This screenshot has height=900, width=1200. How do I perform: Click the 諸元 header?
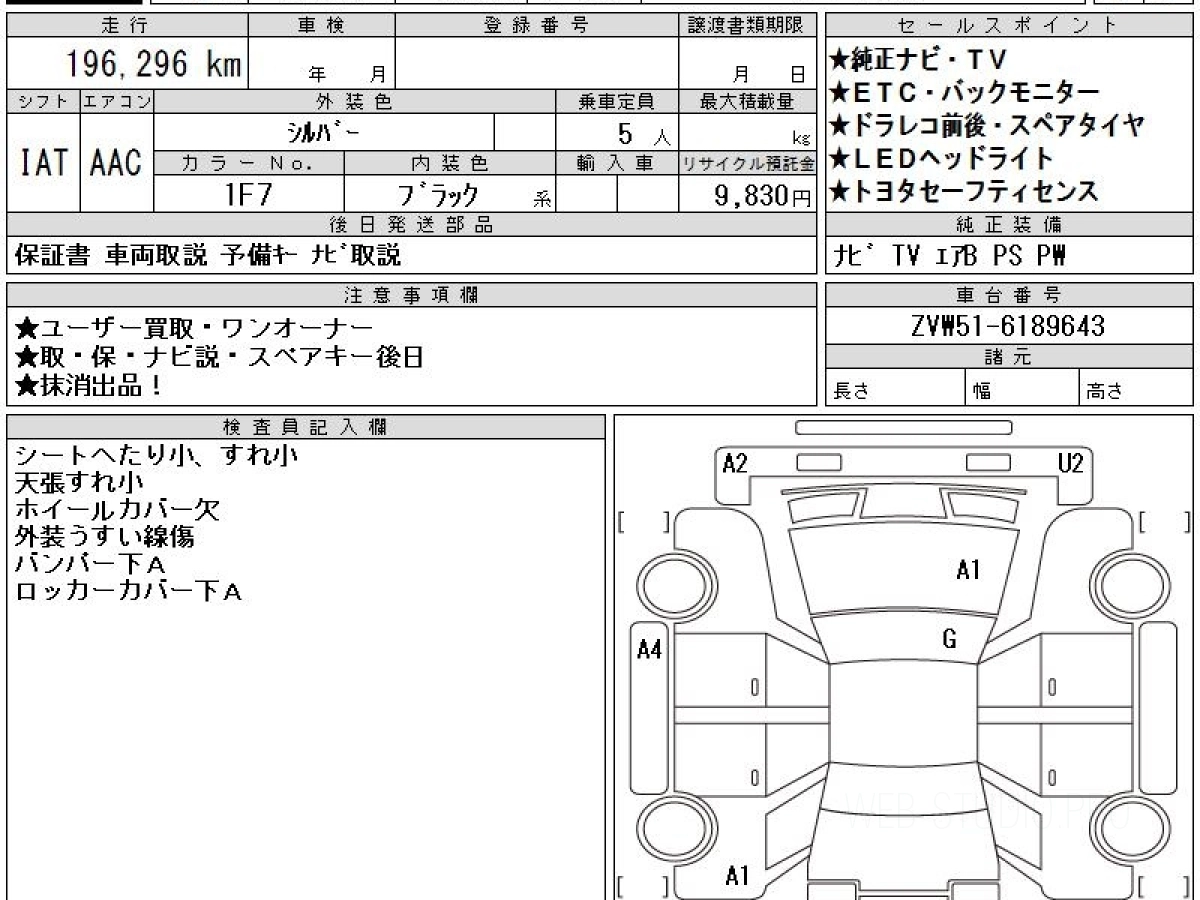point(1008,357)
